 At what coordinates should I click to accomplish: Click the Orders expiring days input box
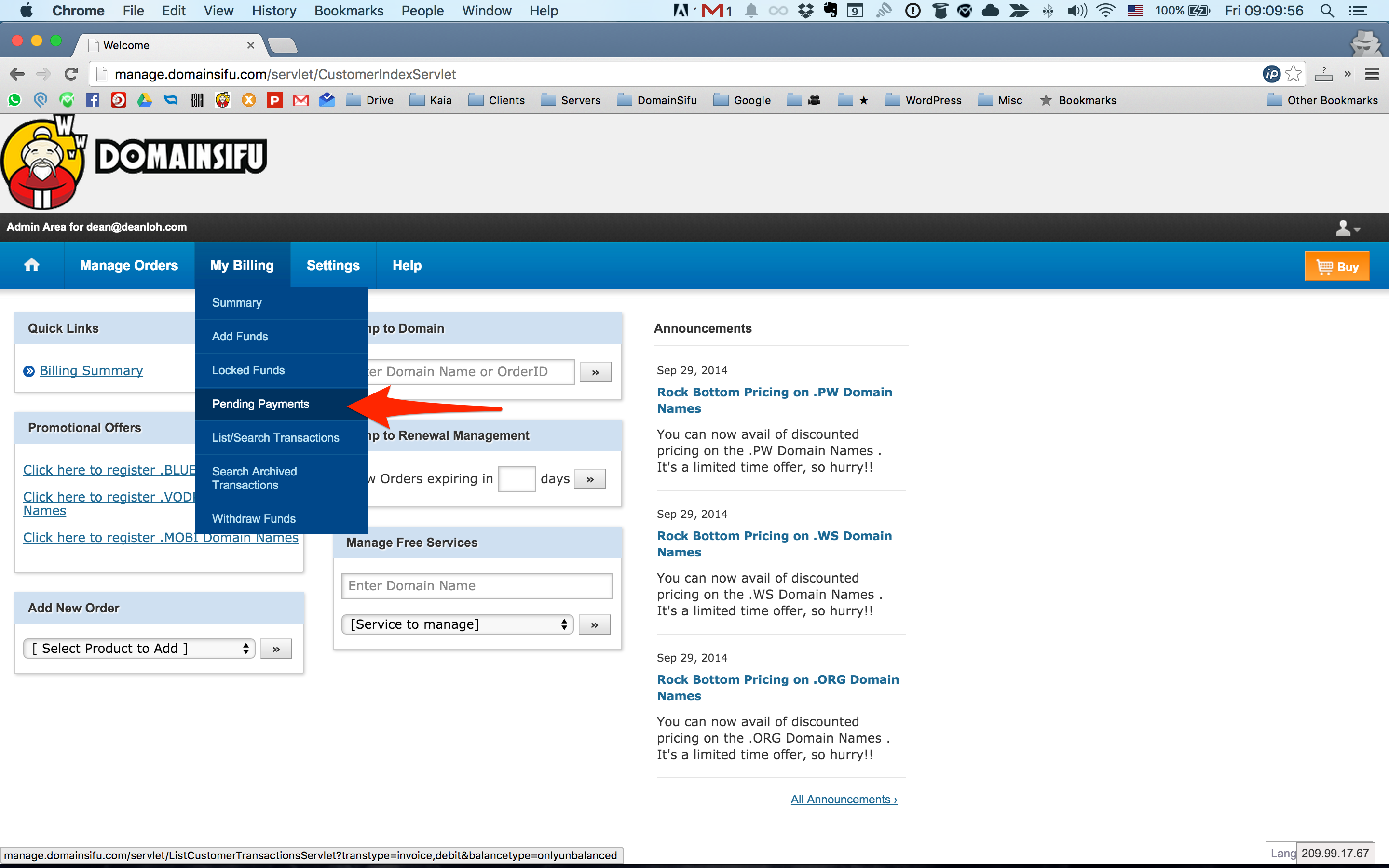click(x=516, y=479)
